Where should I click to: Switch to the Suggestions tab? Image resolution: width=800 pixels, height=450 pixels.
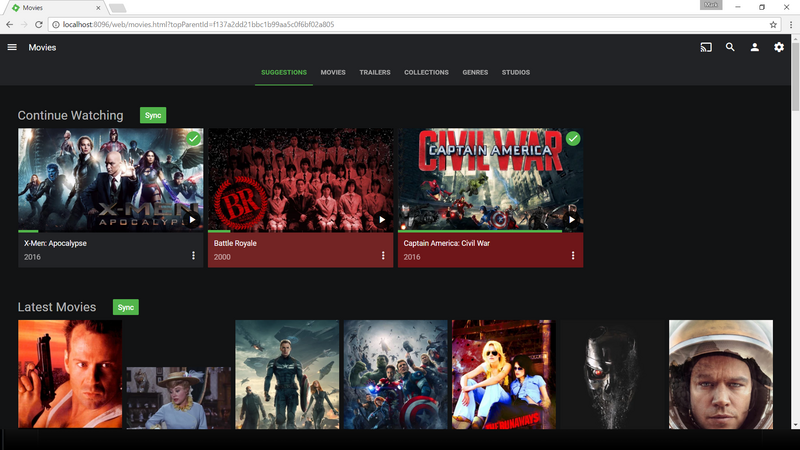284,72
